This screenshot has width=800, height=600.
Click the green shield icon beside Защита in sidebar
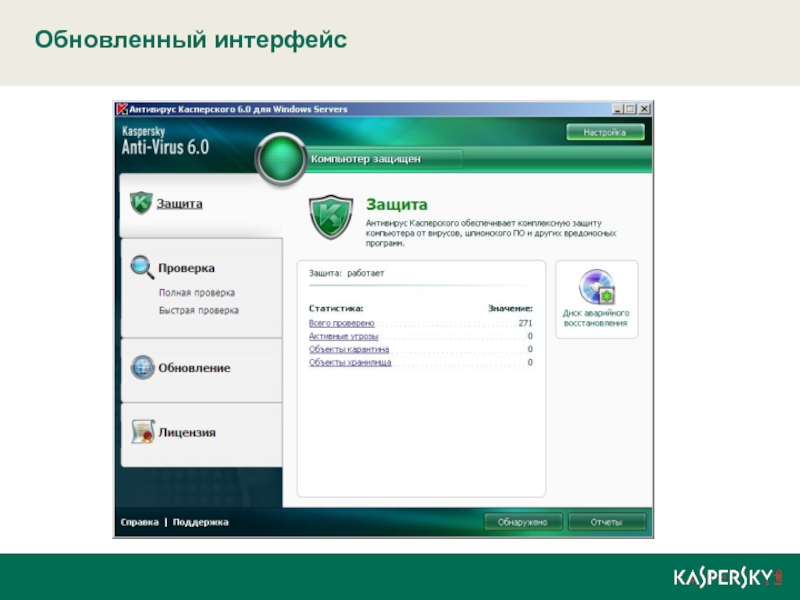pyautogui.click(x=141, y=203)
